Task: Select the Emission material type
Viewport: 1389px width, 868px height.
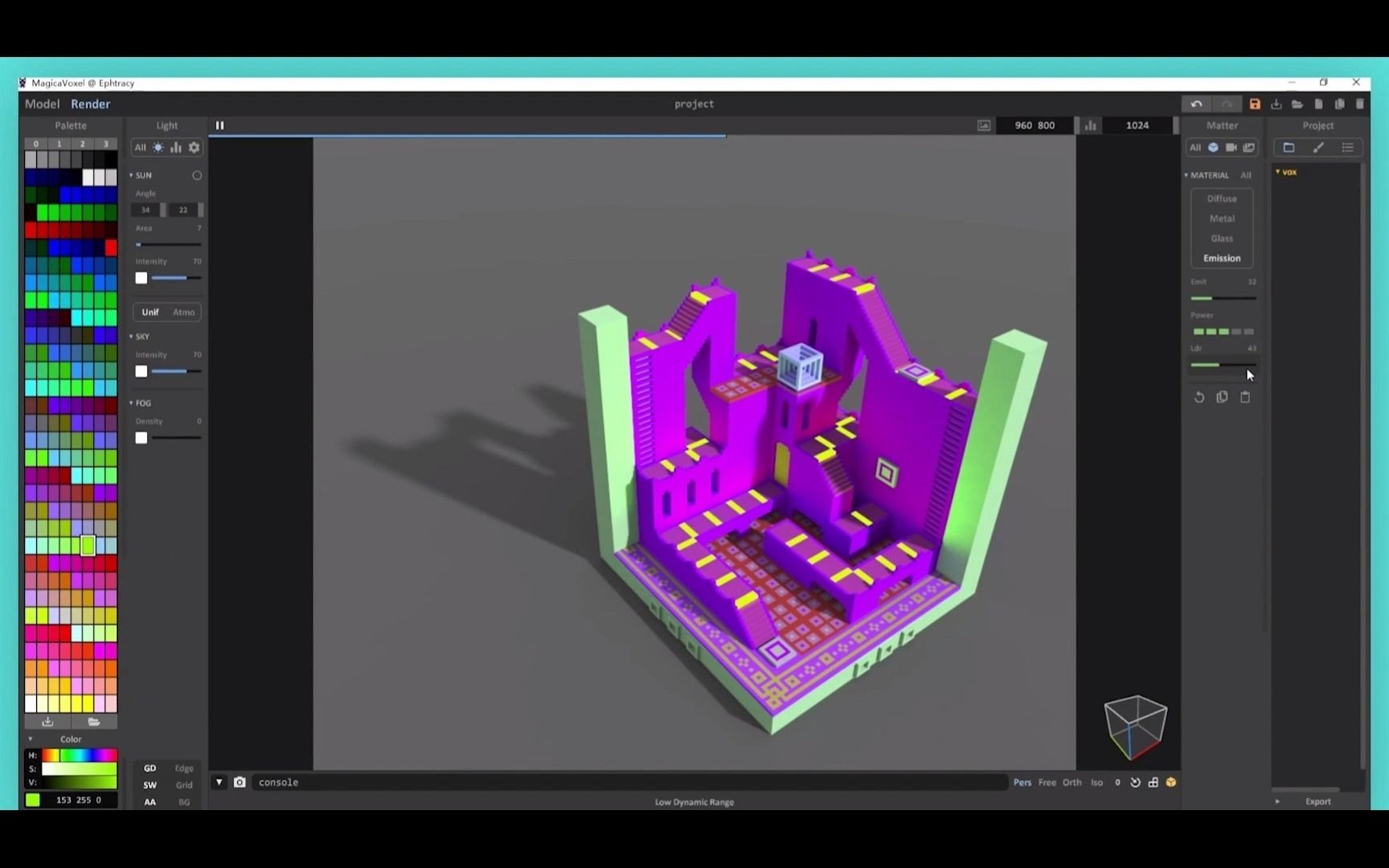Action: [1221, 258]
